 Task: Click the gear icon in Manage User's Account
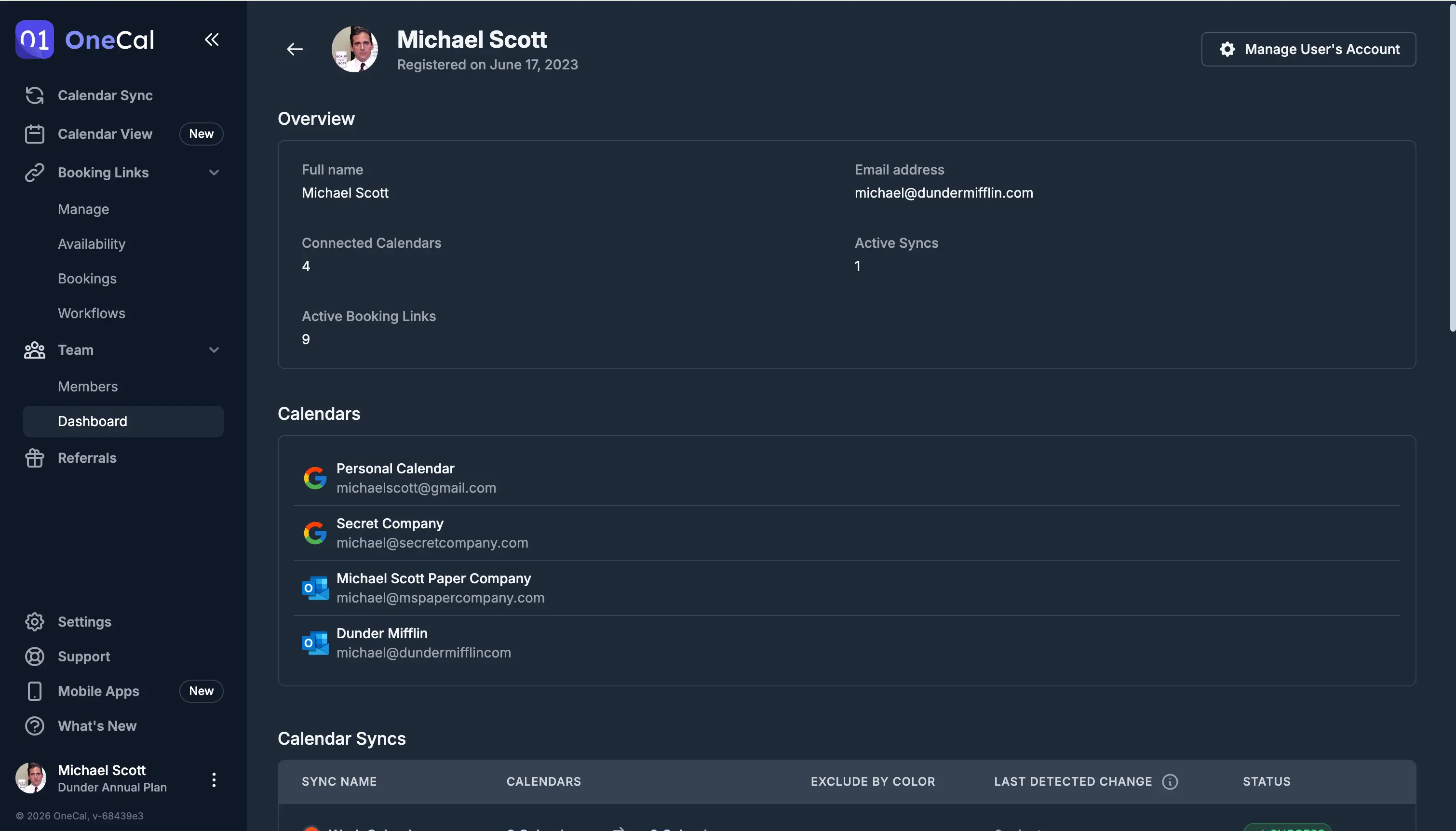tap(1227, 49)
